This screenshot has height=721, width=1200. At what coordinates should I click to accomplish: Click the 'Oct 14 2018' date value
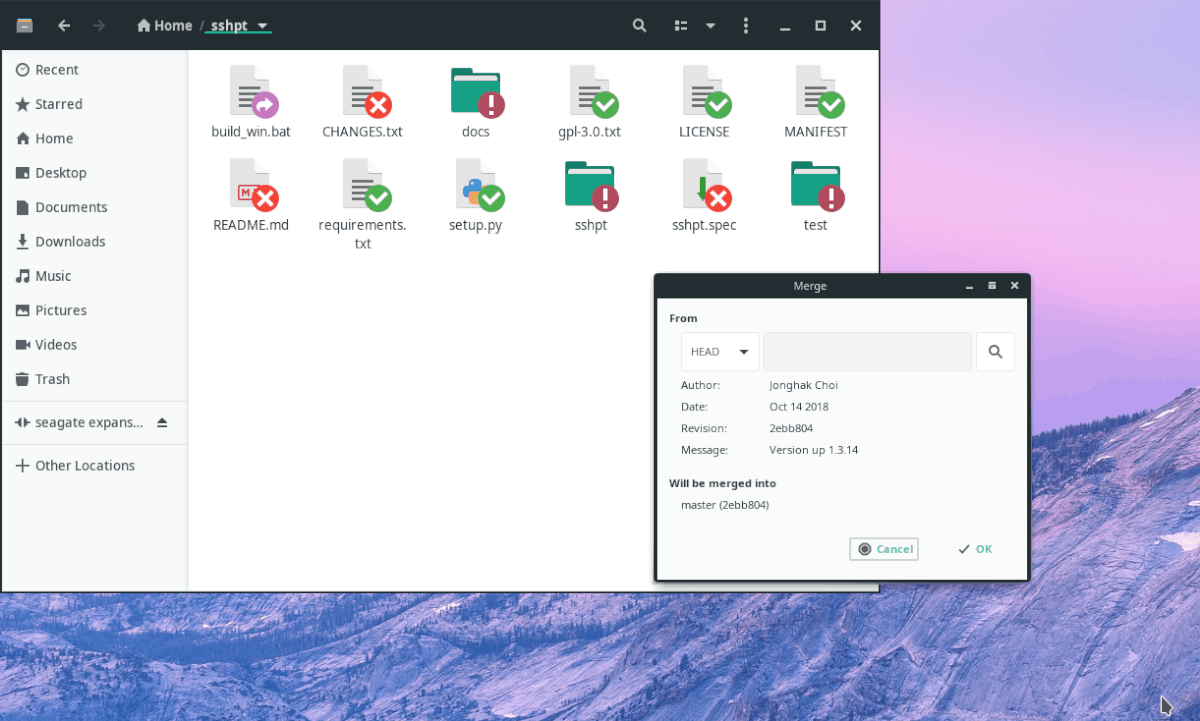pos(799,407)
